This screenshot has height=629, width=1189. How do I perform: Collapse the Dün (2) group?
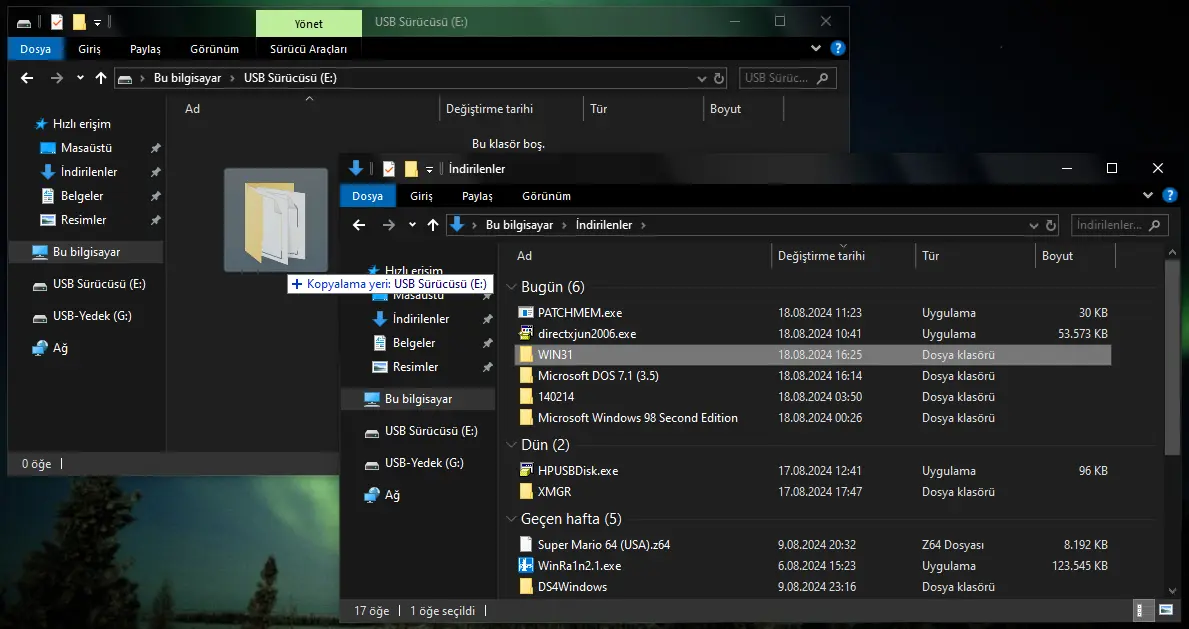[x=510, y=445]
